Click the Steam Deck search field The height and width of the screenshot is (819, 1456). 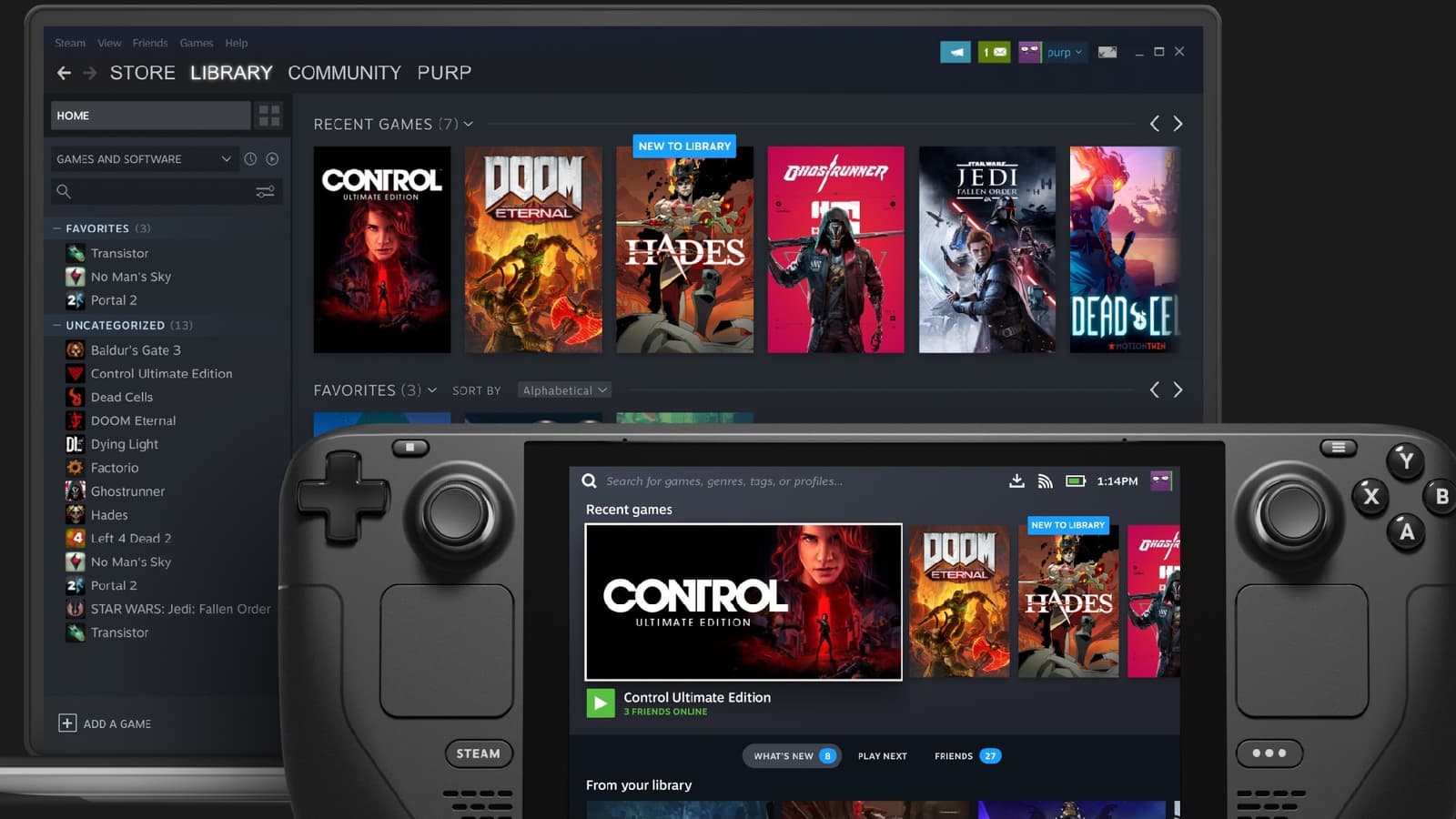725,481
